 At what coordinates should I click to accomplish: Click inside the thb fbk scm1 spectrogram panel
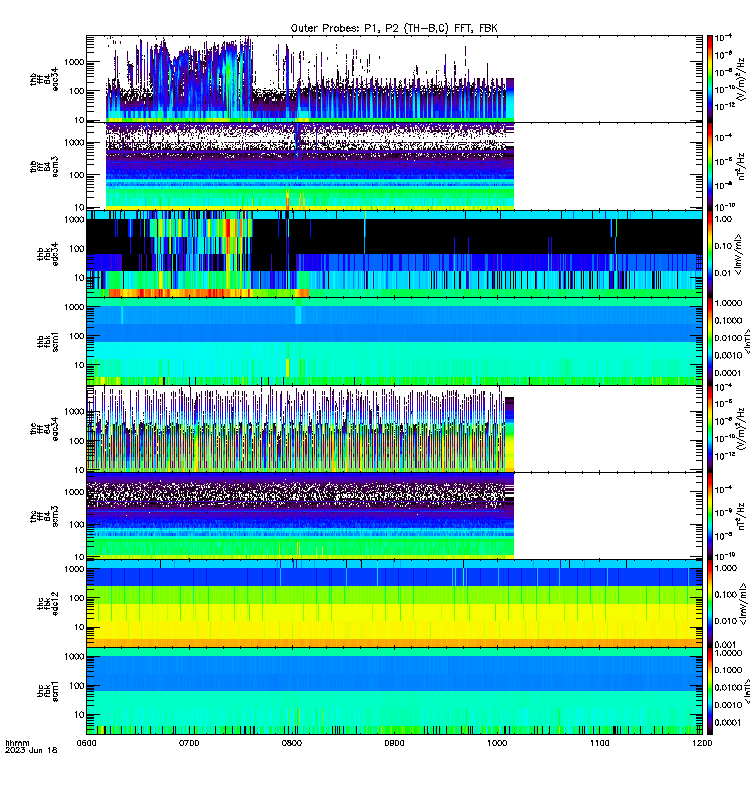click(394, 341)
